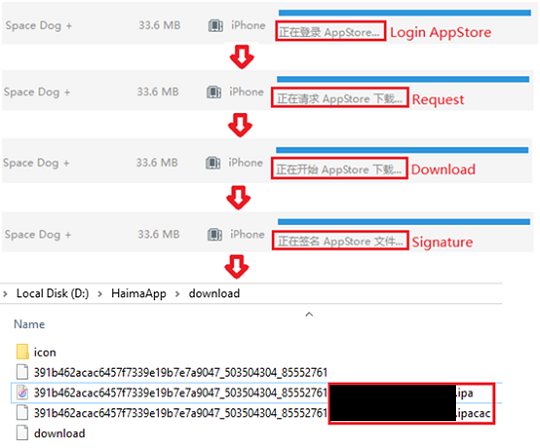Click 'Space Dog +' in the 正在请求 row
540x448 pixels.
37,92
